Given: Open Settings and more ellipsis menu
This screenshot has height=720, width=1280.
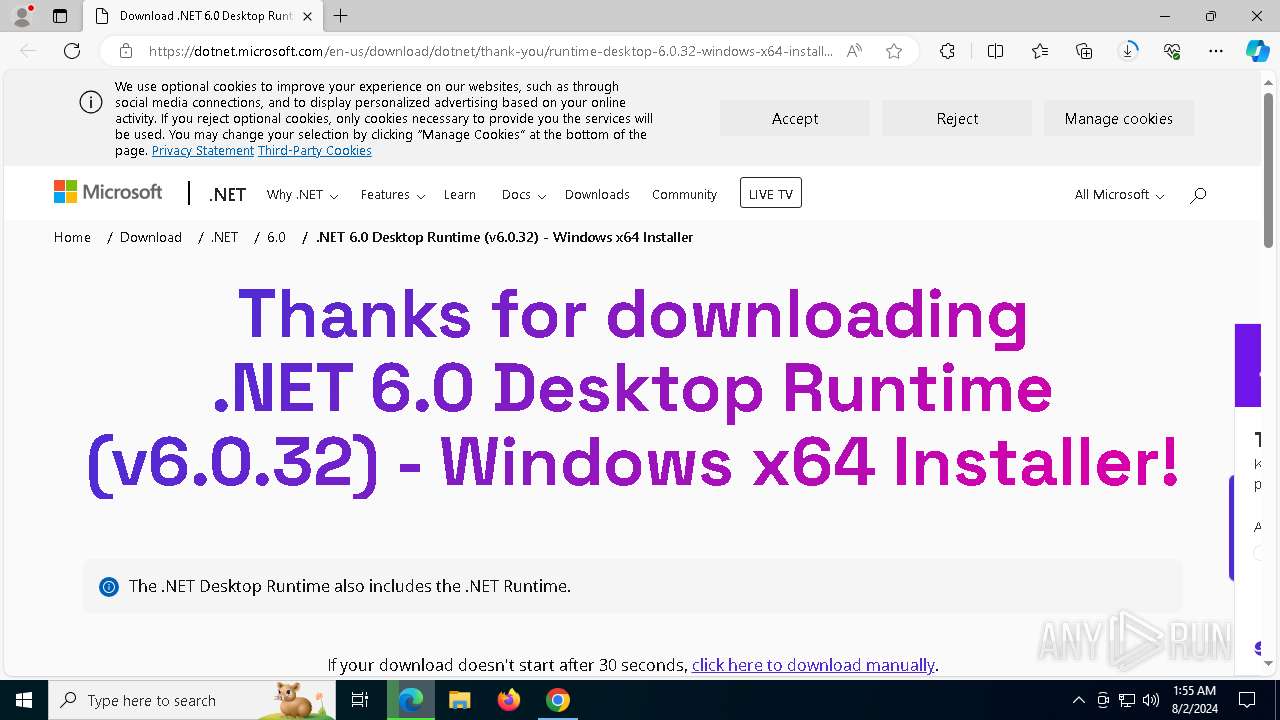Looking at the screenshot, I should (1216, 51).
